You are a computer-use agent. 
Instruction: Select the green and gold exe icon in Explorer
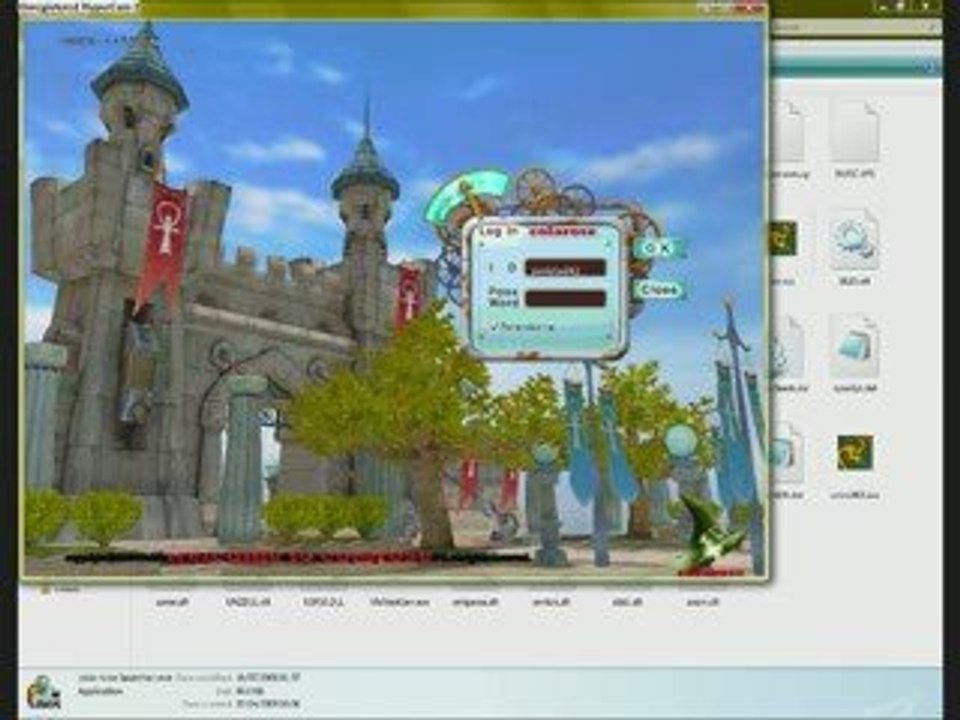pyautogui.click(x=855, y=452)
